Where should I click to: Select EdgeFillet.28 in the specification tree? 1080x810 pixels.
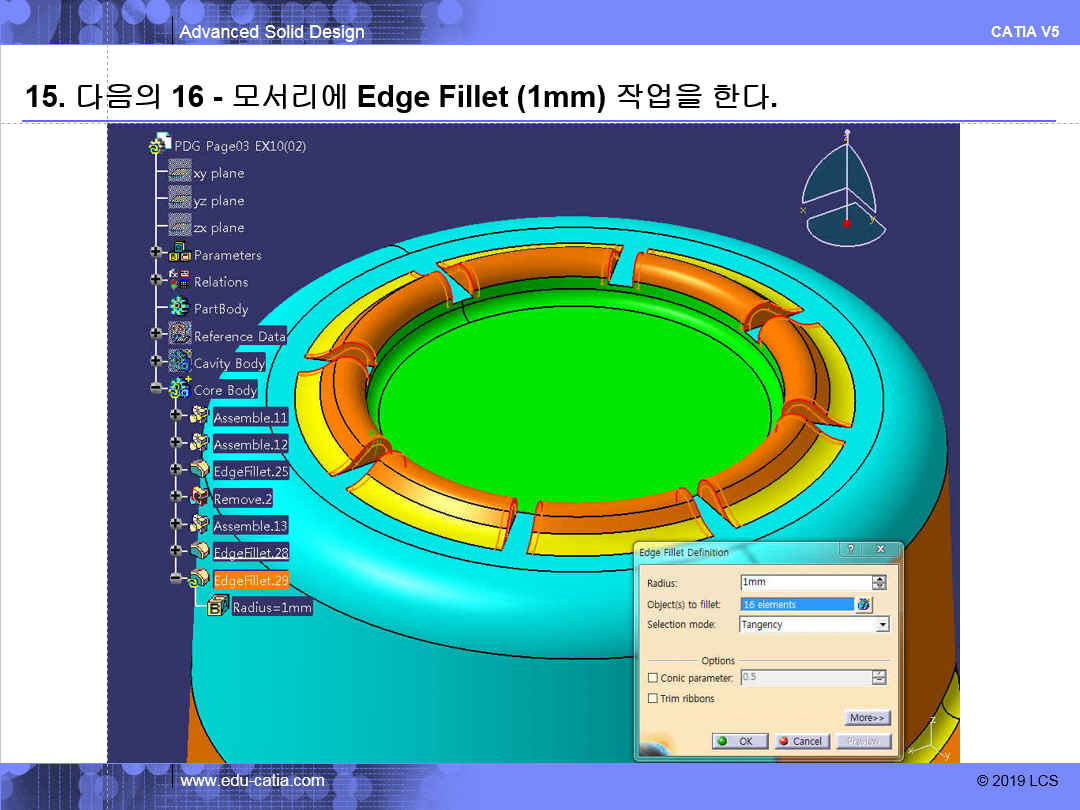[250, 552]
